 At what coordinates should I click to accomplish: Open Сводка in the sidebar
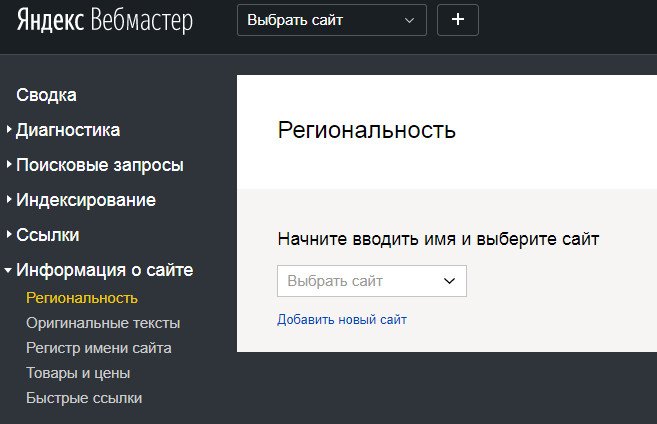pyautogui.click(x=47, y=95)
